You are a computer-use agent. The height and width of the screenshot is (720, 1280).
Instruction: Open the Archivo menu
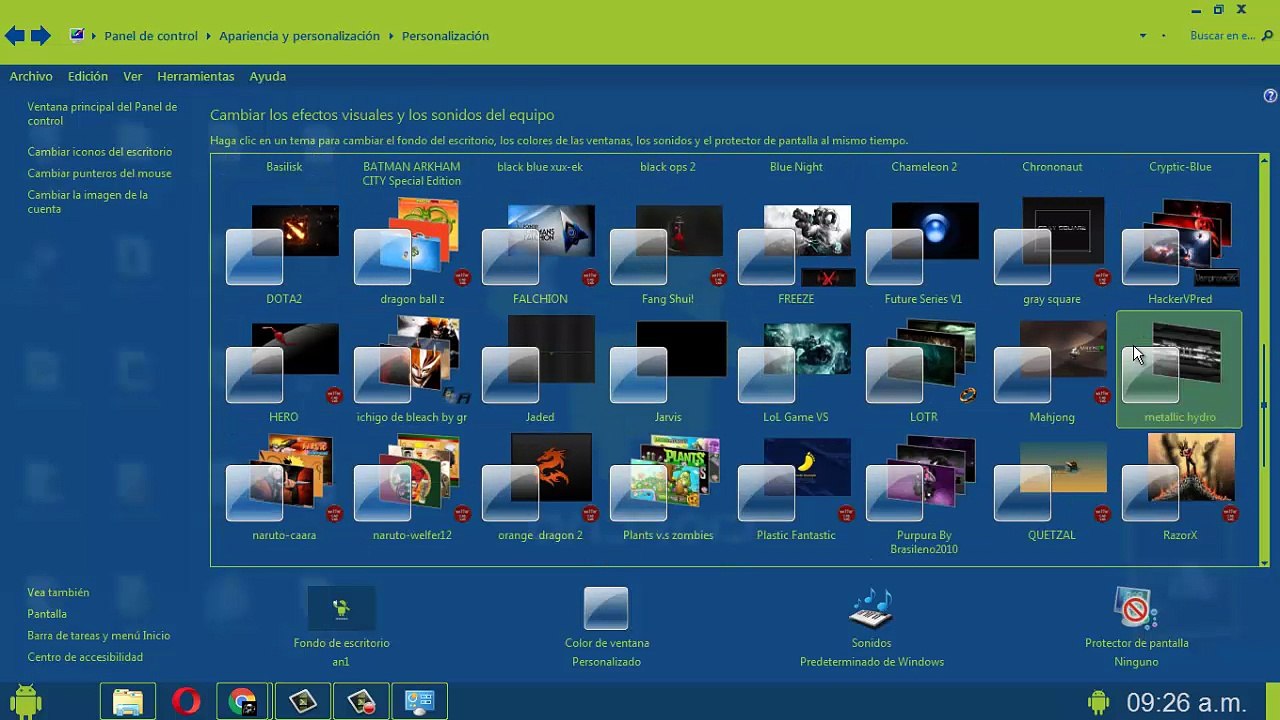point(31,76)
